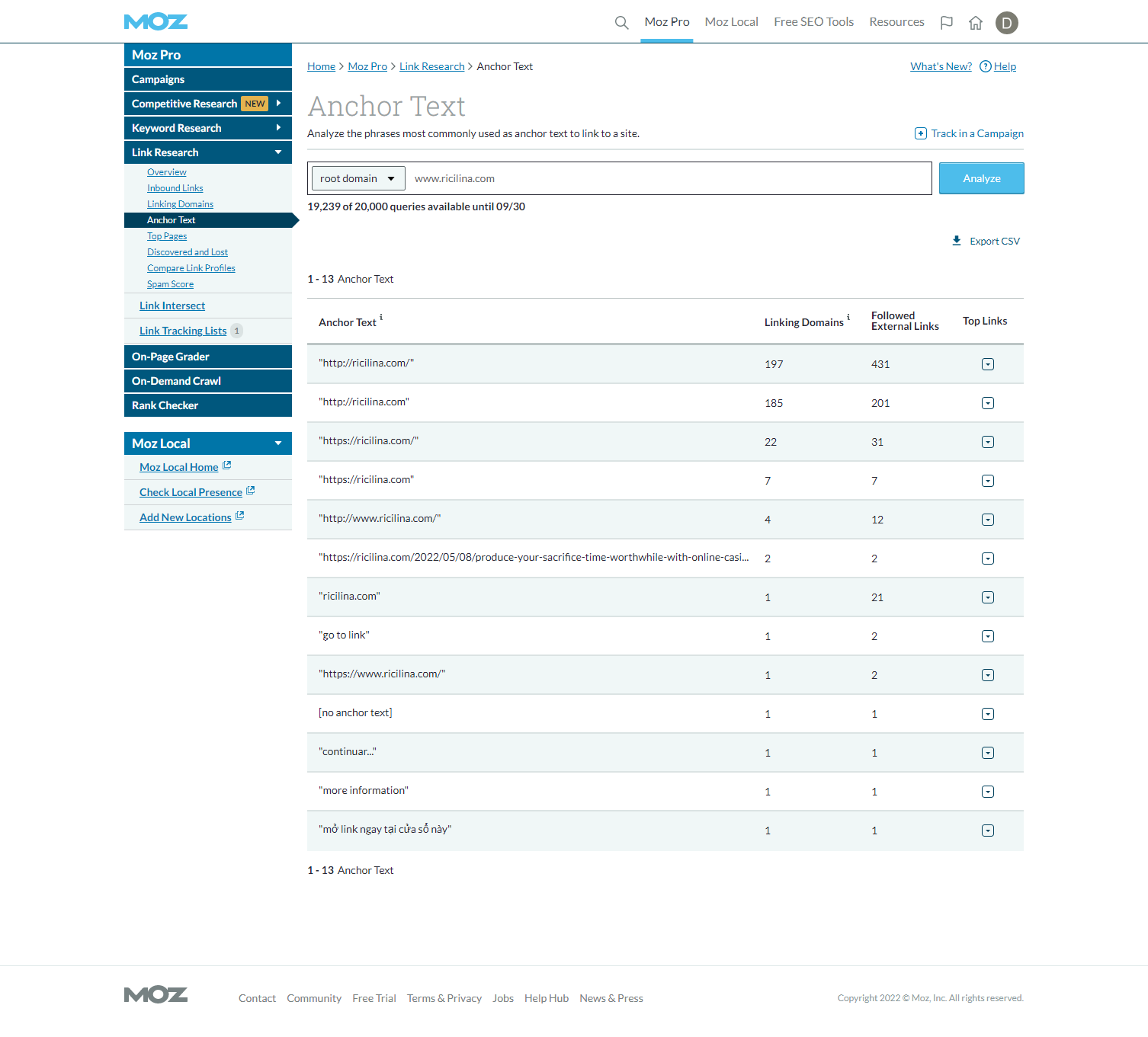The height and width of the screenshot is (1037, 1148).
Task: Open the flag notifications icon
Action: [x=947, y=23]
